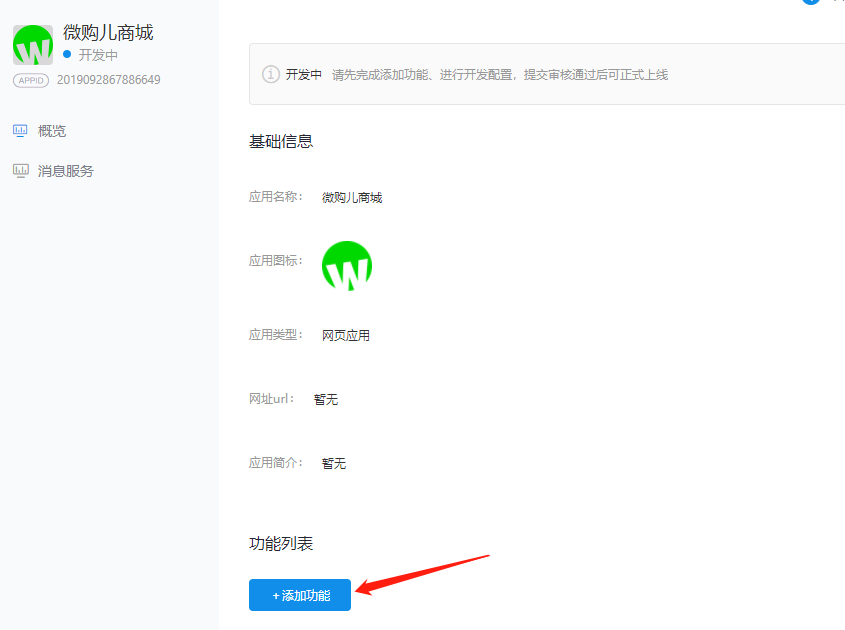Click the APPID badge label

click(31, 80)
